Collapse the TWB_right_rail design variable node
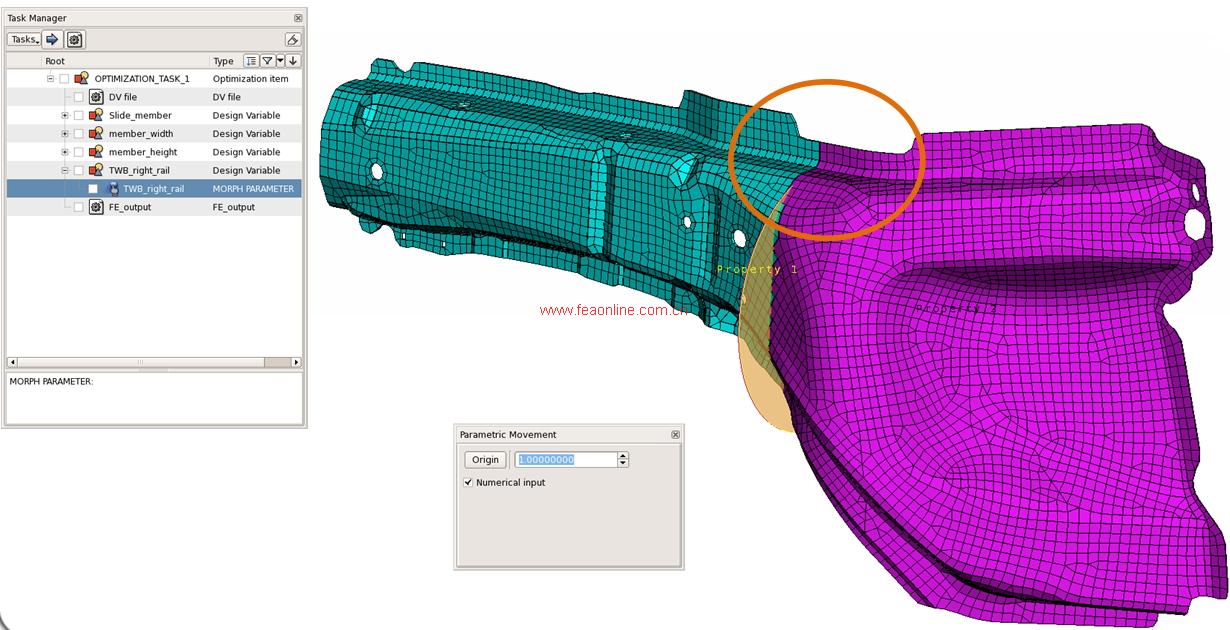Viewport: 1230px width, 630px height. click(x=65, y=171)
